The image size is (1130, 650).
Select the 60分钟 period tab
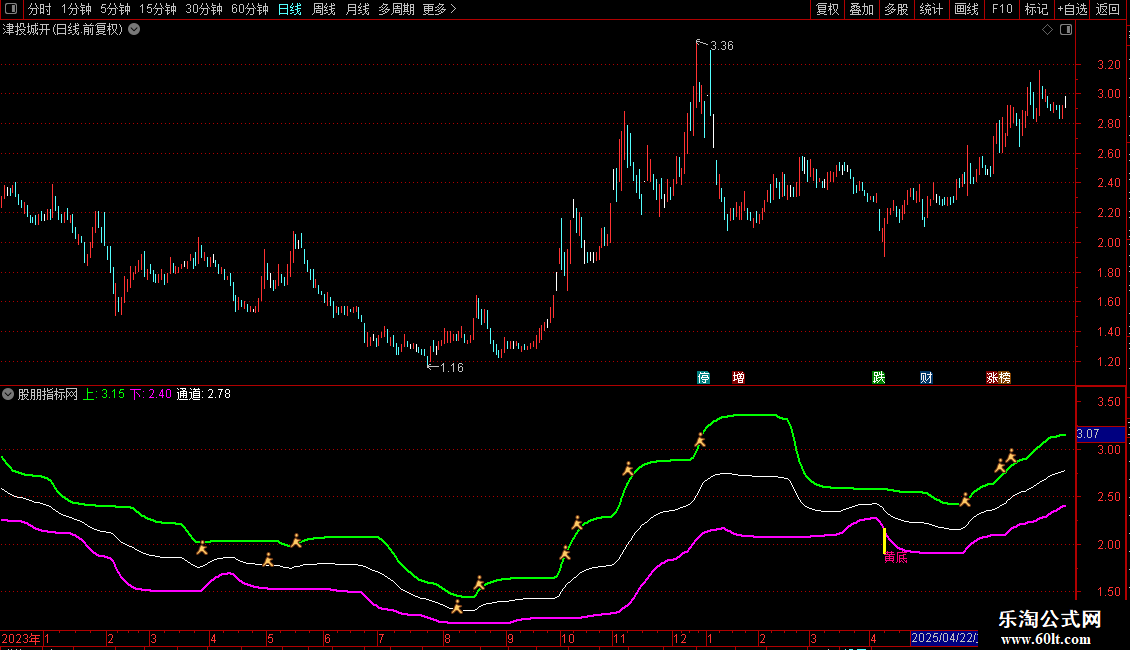click(x=250, y=9)
